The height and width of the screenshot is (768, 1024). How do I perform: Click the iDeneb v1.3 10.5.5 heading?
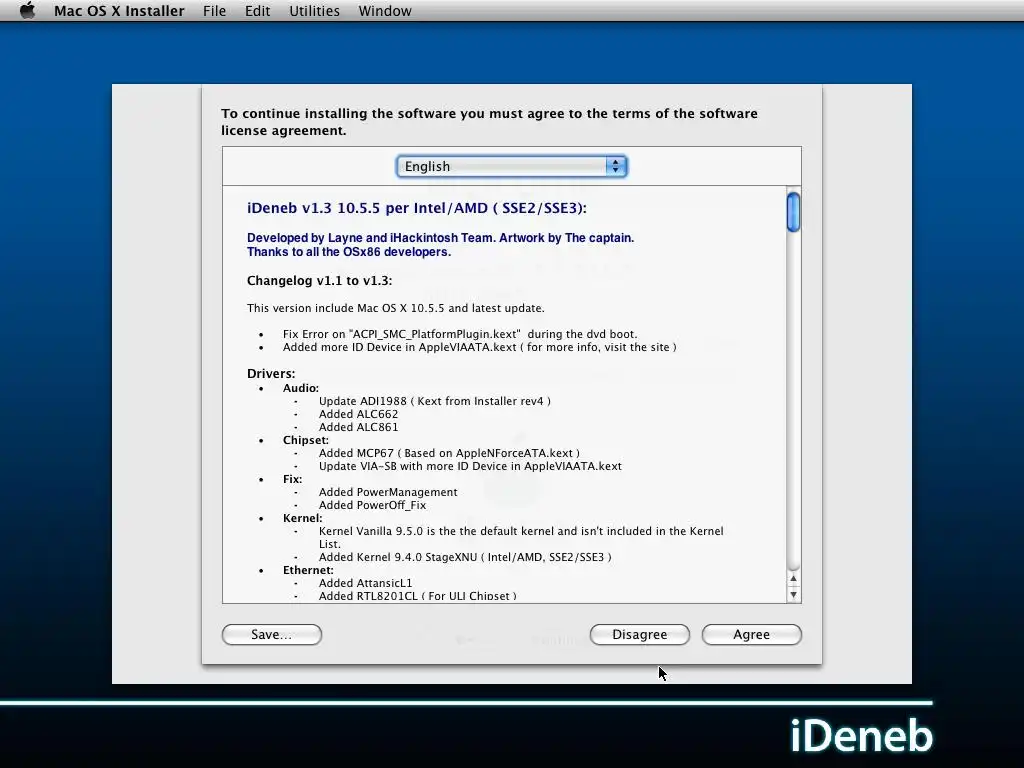417,208
